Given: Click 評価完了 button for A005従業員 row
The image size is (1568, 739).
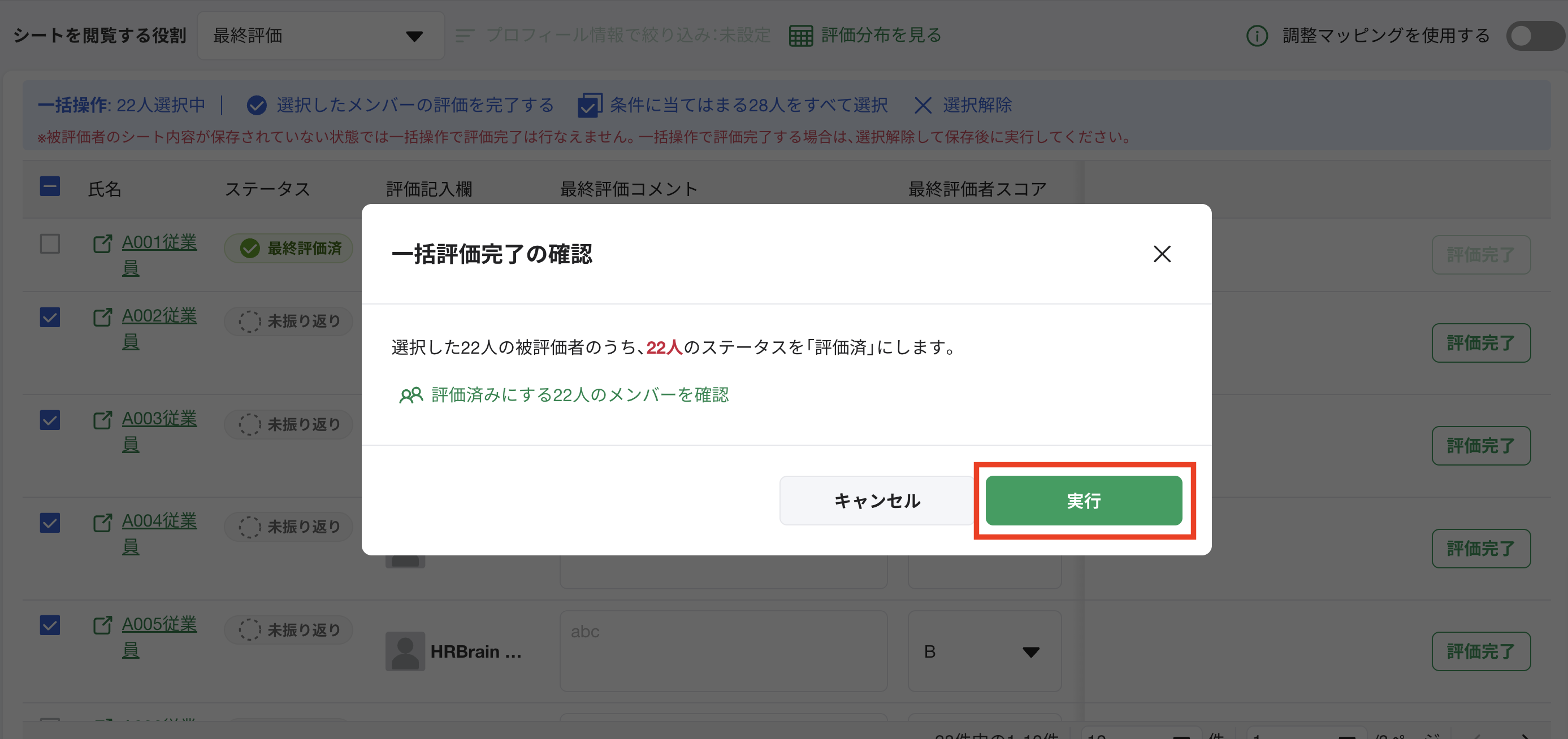Looking at the screenshot, I should tap(1480, 651).
